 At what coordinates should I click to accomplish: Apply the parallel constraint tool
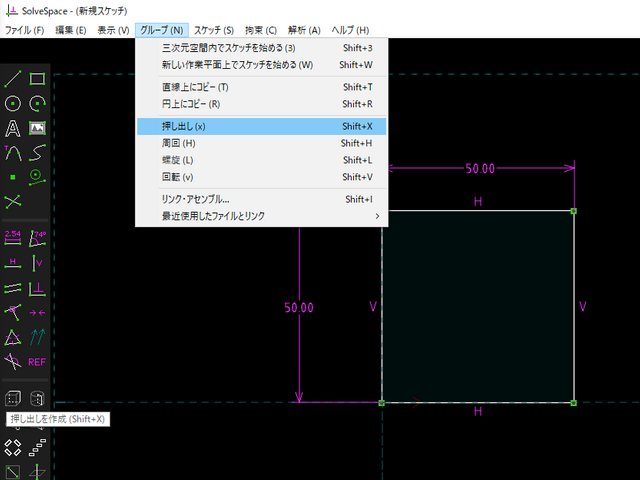(13, 288)
